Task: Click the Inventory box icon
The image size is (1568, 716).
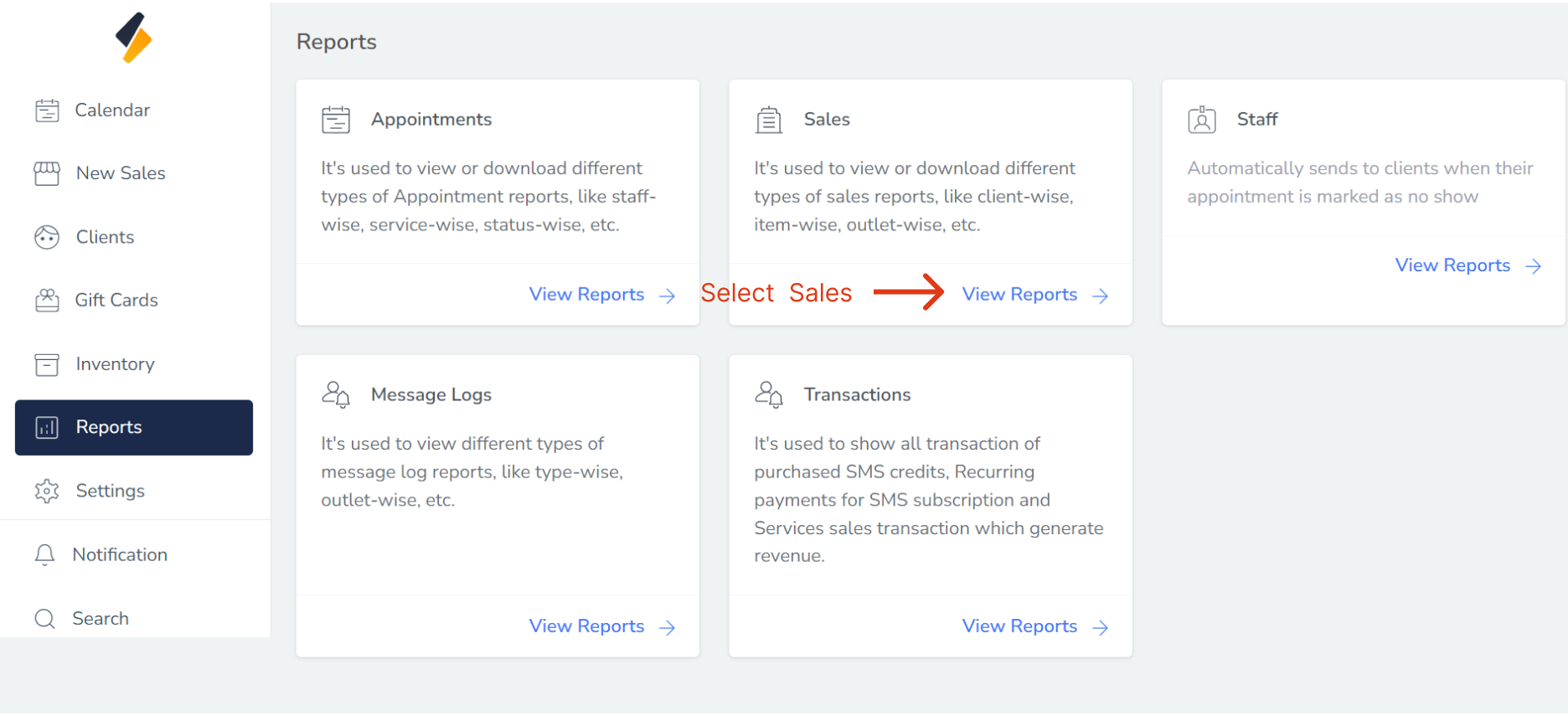Action: coord(47,364)
